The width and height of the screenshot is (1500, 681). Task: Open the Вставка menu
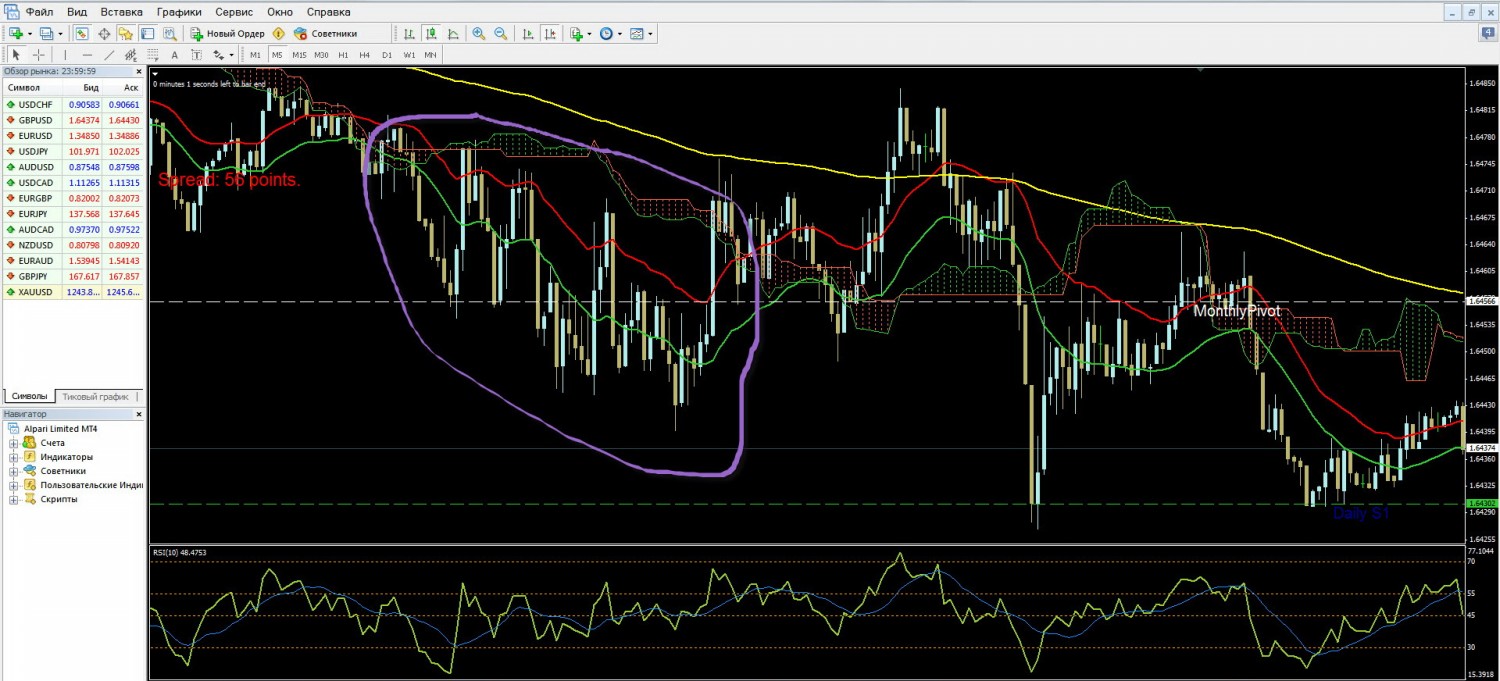[x=121, y=12]
